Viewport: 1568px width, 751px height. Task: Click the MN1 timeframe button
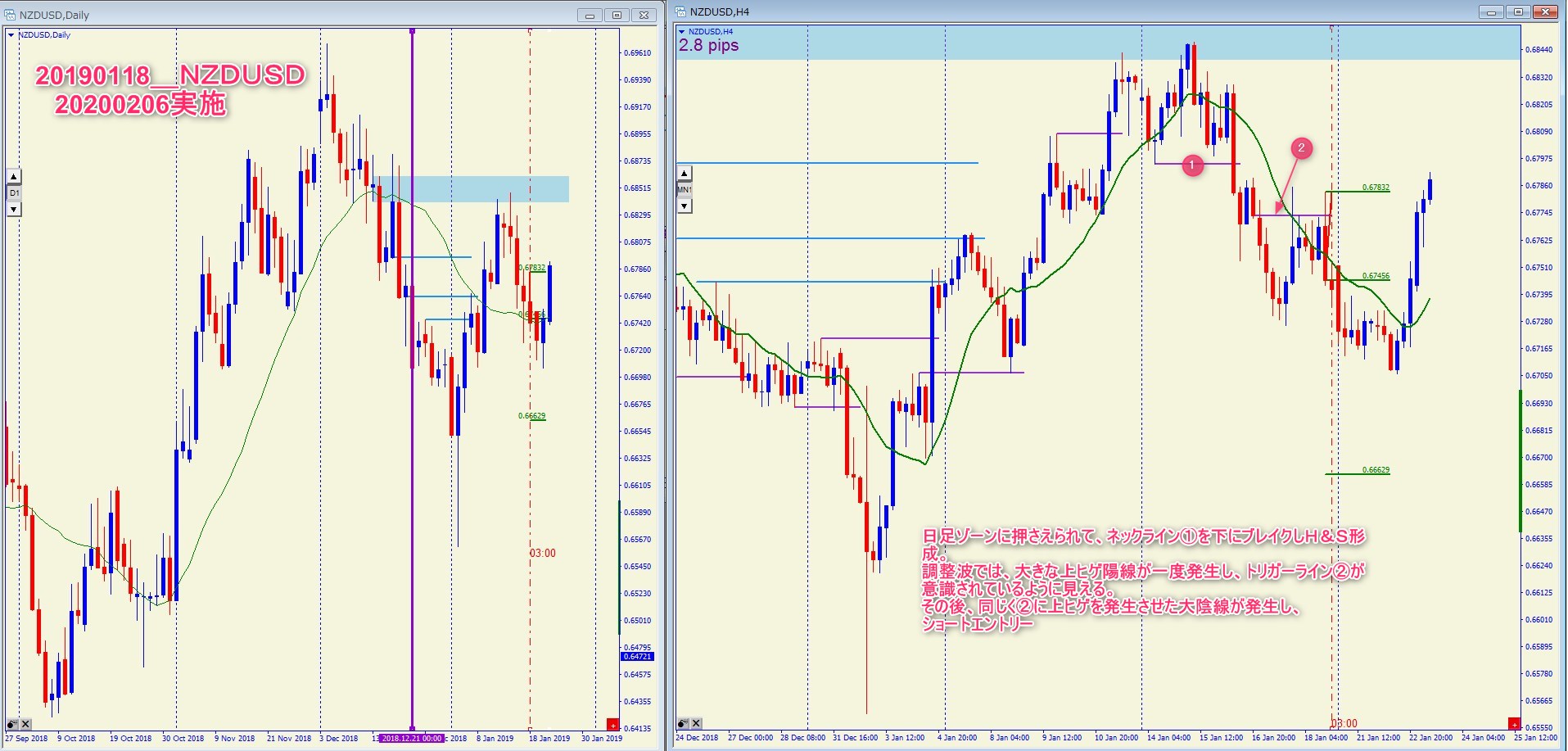coord(685,190)
